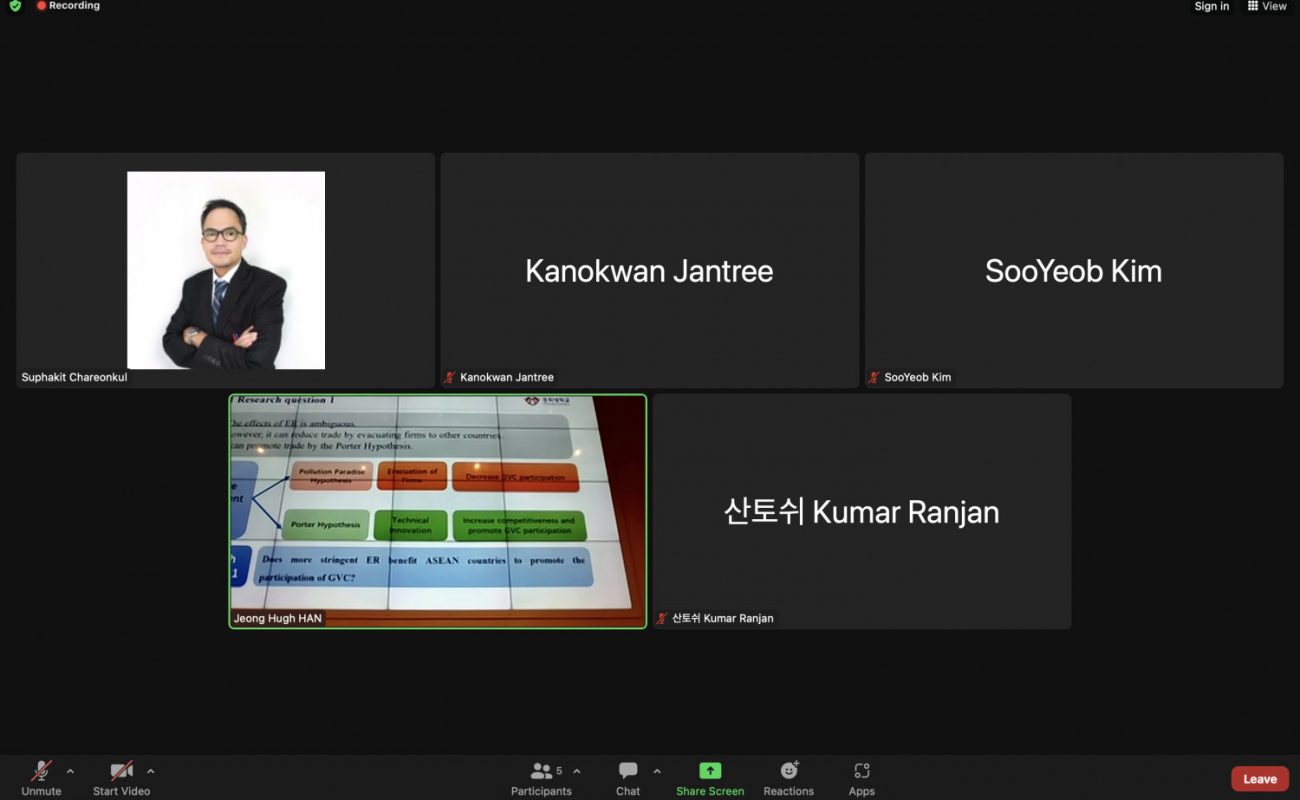Select the large SooYeob Kim name tile
This screenshot has height=800, width=1300.
[x=1073, y=271]
